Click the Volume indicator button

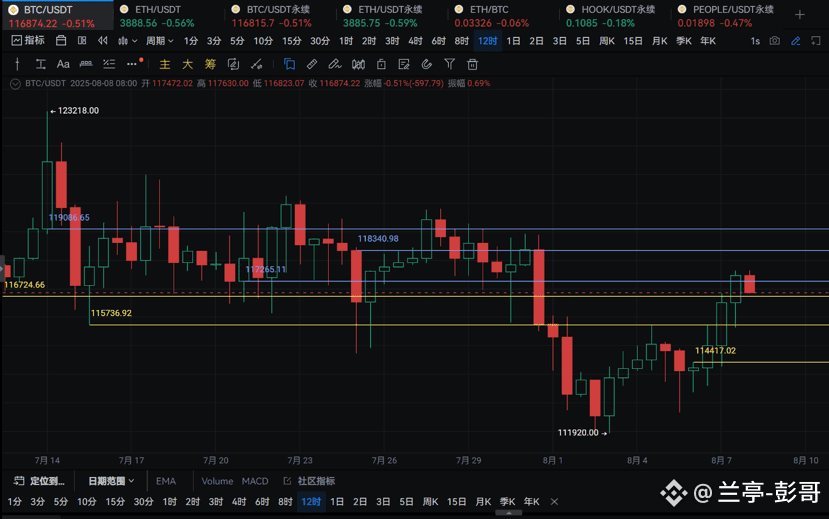(x=217, y=481)
